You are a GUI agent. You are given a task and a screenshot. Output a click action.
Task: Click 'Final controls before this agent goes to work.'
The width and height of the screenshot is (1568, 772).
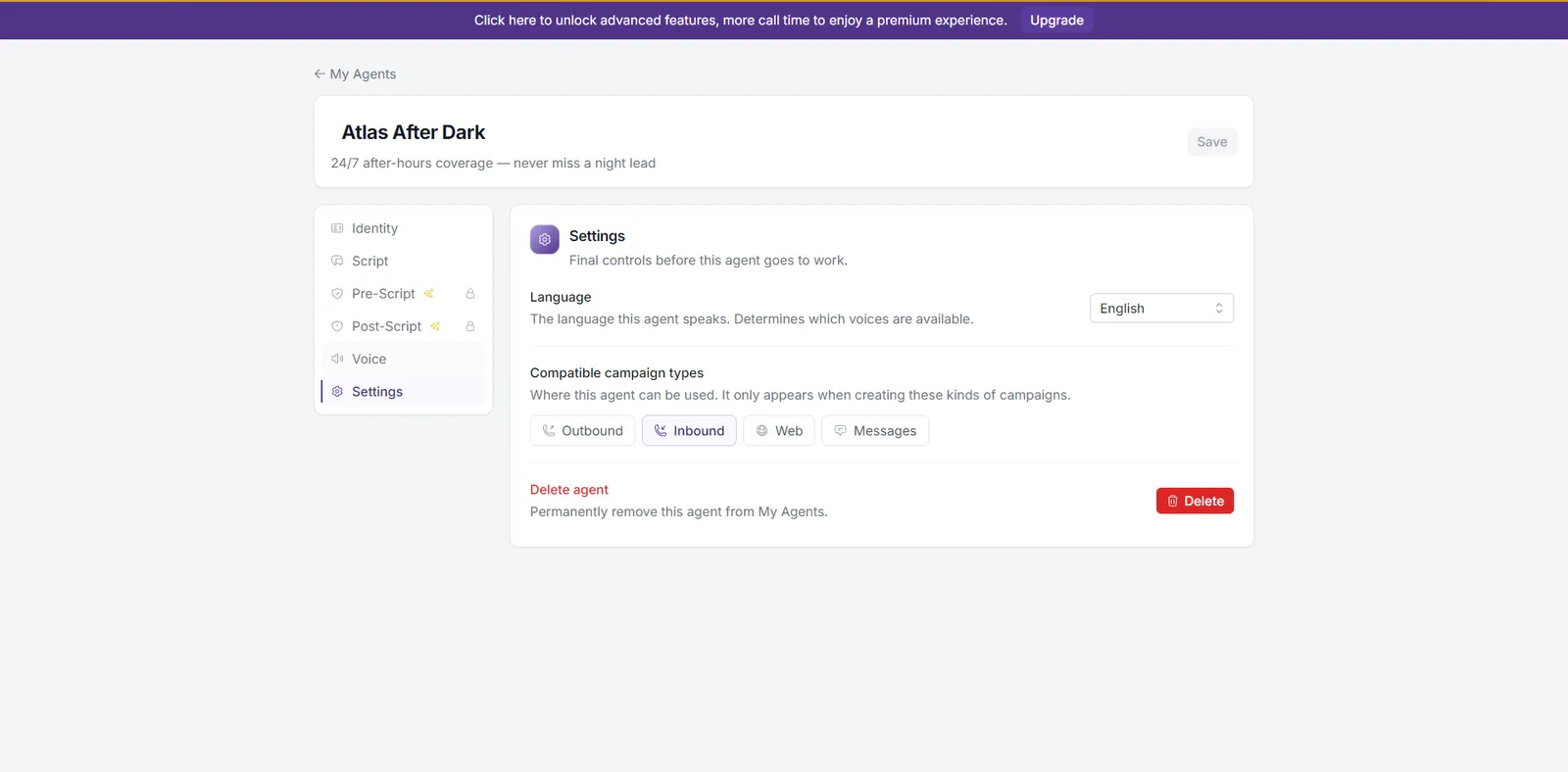pos(709,261)
